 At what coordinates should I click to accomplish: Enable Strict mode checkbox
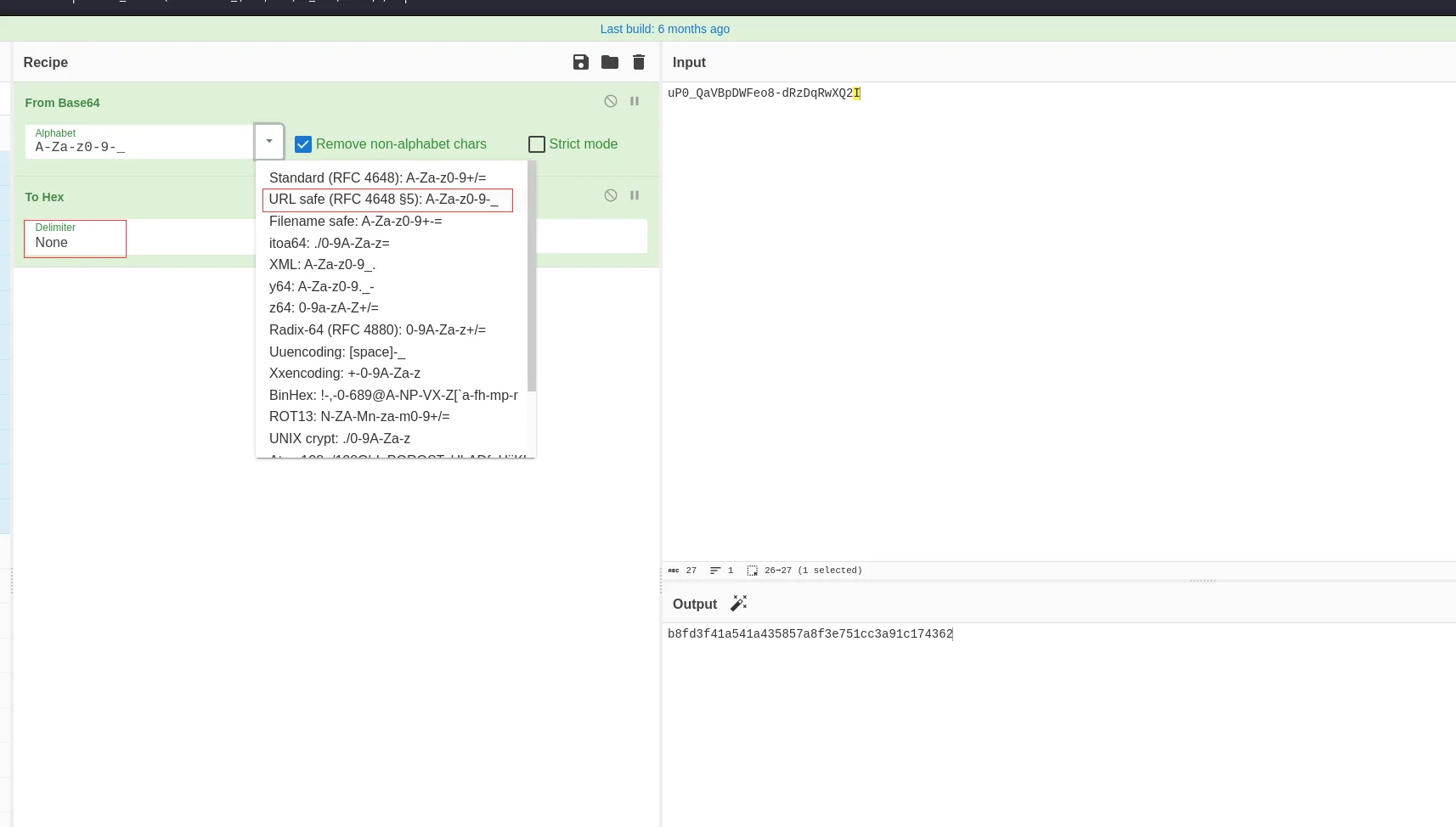537,144
